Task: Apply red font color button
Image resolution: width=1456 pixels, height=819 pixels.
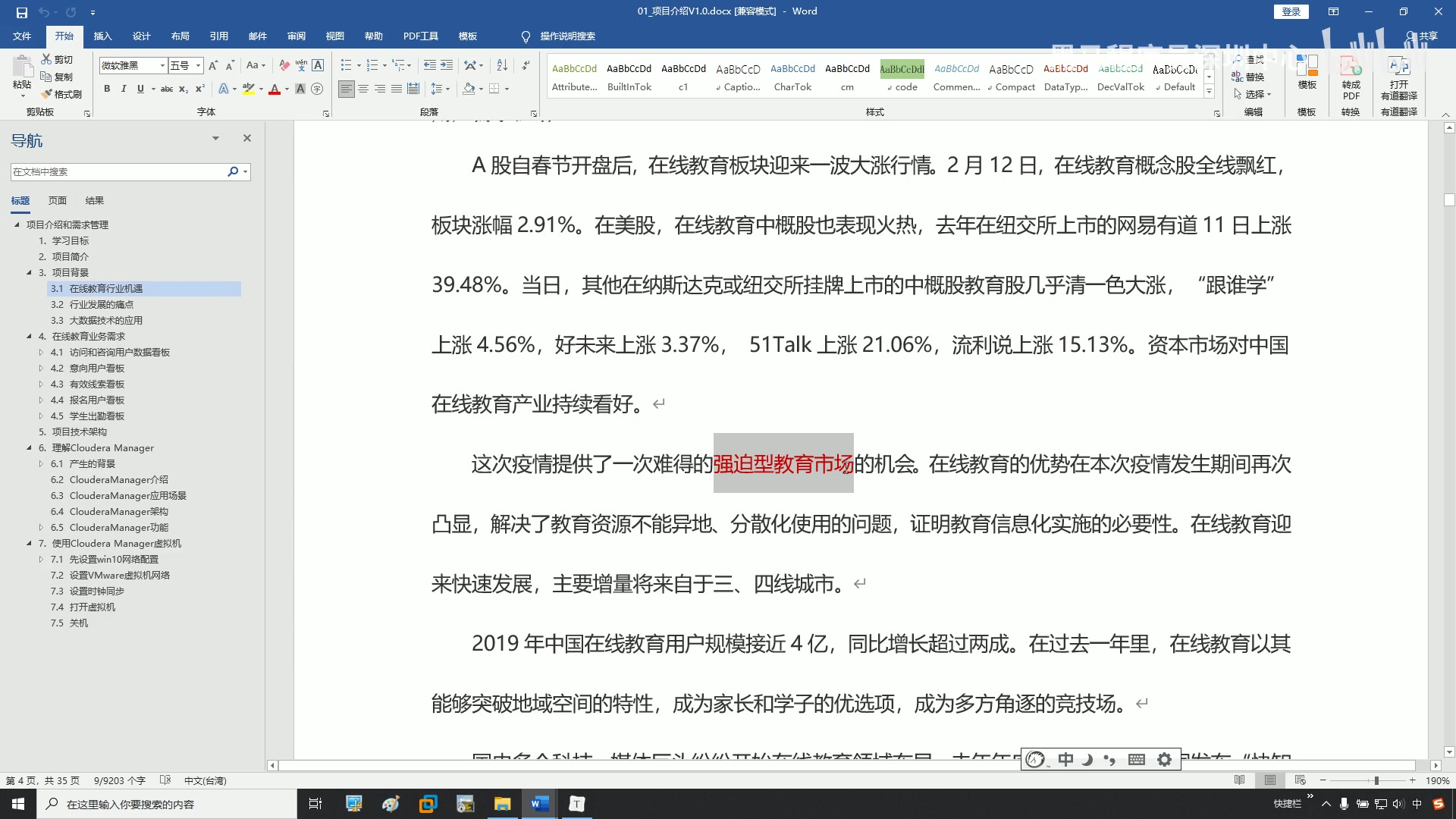Action: click(x=275, y=89)
